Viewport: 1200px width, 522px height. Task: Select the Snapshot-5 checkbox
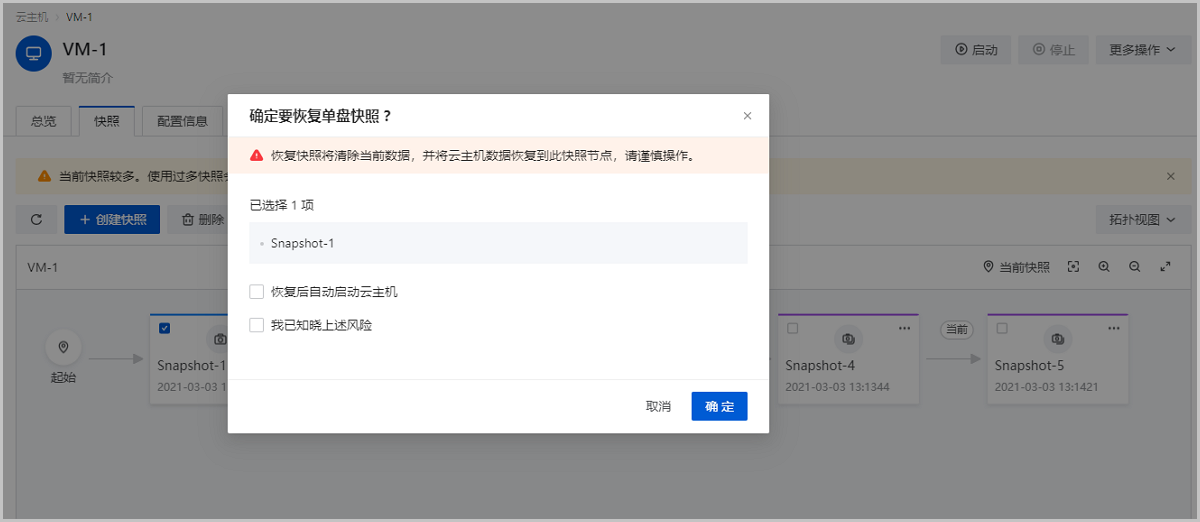(x=1002, y=328)
